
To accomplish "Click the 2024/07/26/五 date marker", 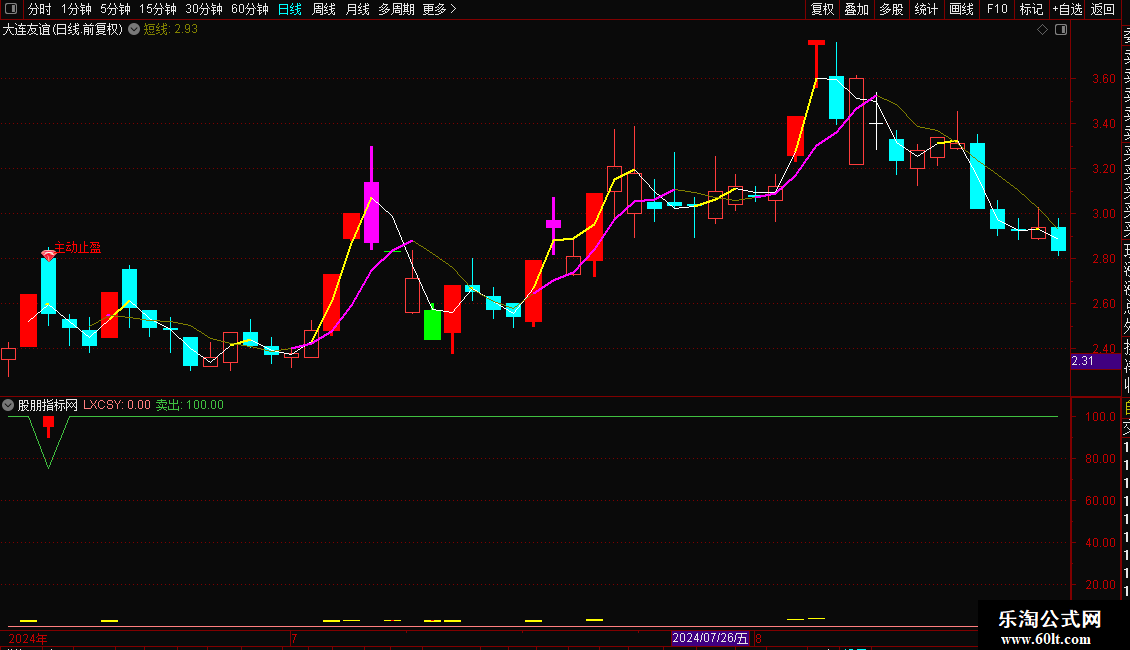I will (x=711, y=638).
